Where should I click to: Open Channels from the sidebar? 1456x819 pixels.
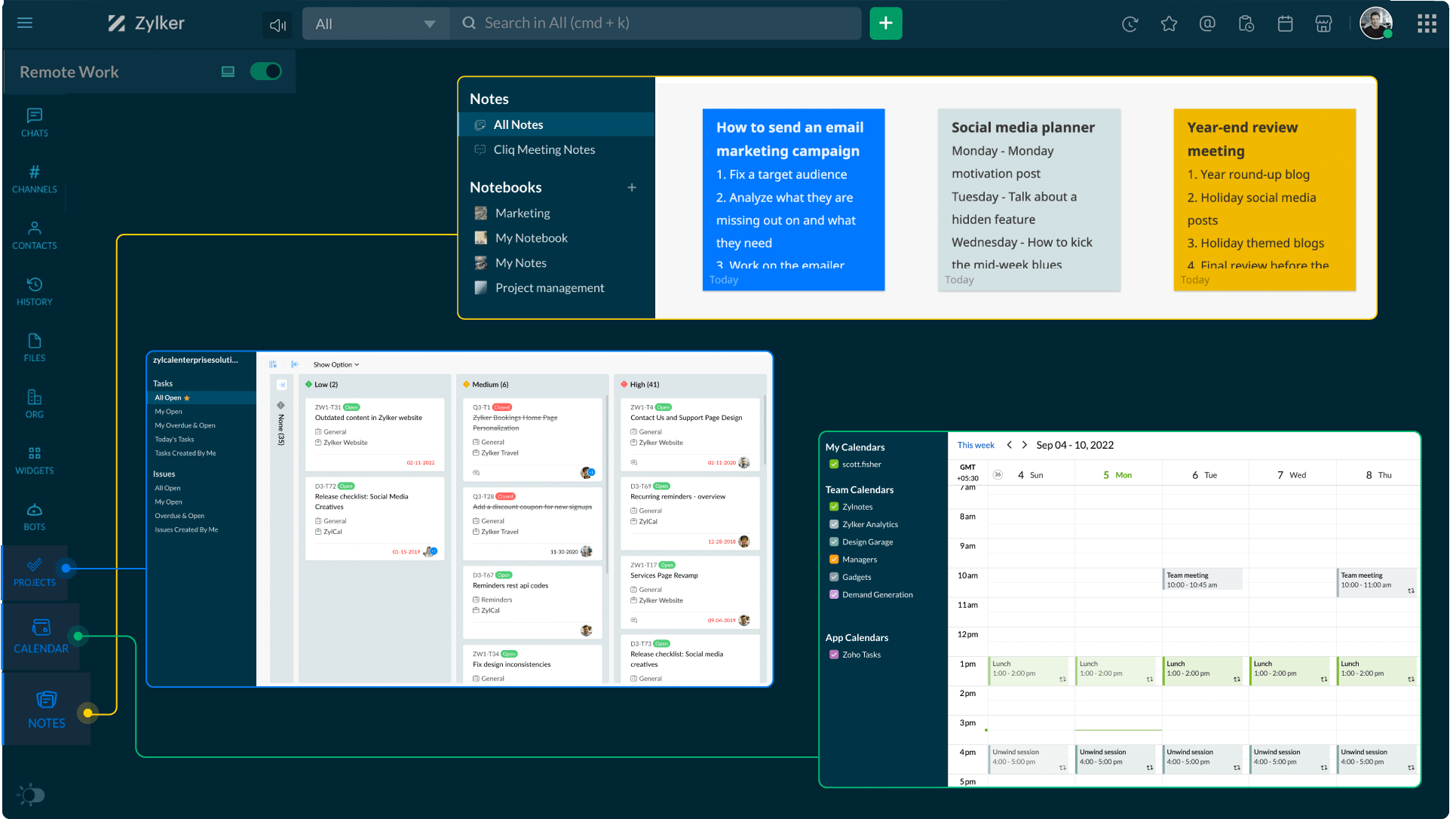pos(34,179)
